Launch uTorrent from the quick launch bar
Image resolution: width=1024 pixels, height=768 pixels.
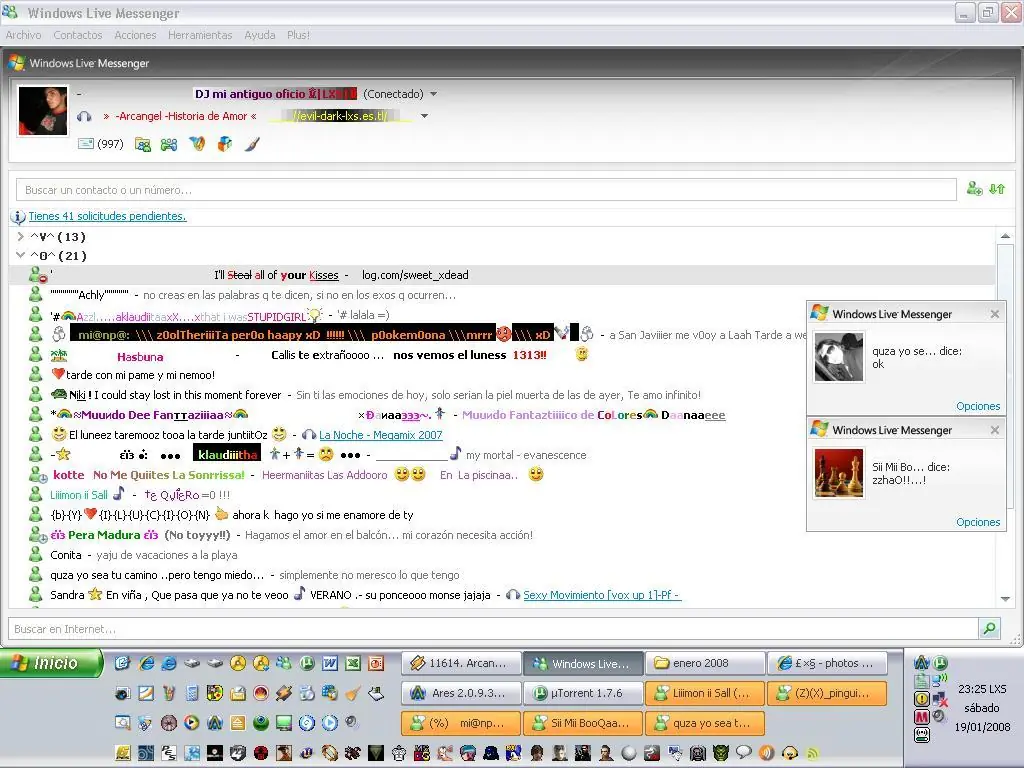[307, 664]
